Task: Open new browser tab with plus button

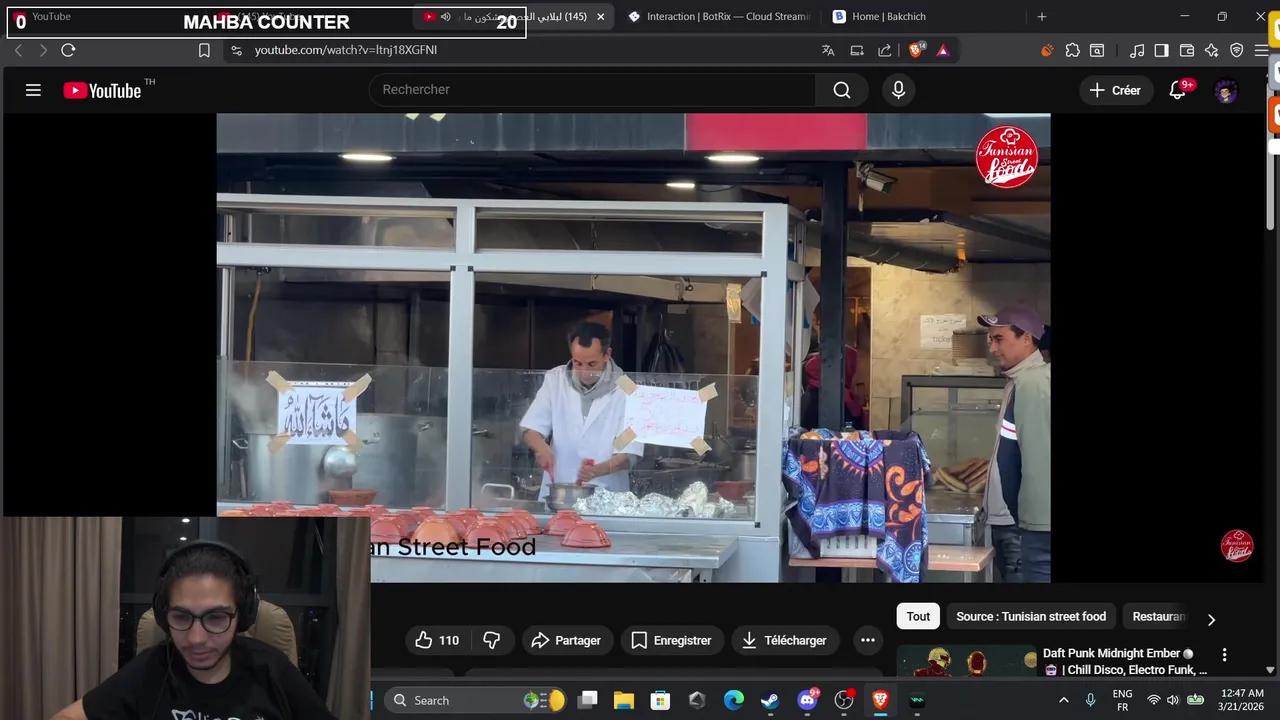Action: pos(1042,17)
